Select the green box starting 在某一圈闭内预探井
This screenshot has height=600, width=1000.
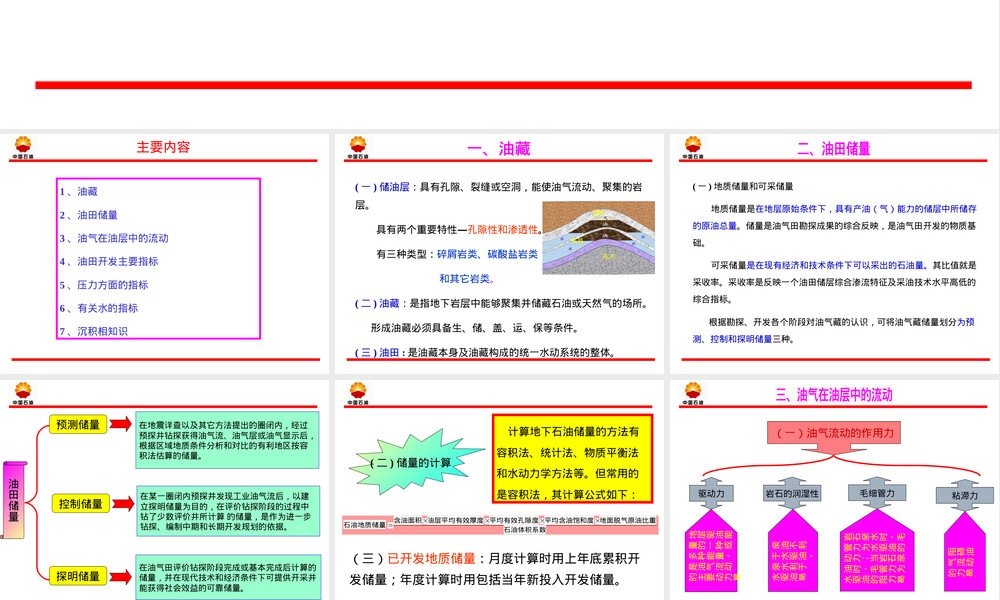[227, 511]
